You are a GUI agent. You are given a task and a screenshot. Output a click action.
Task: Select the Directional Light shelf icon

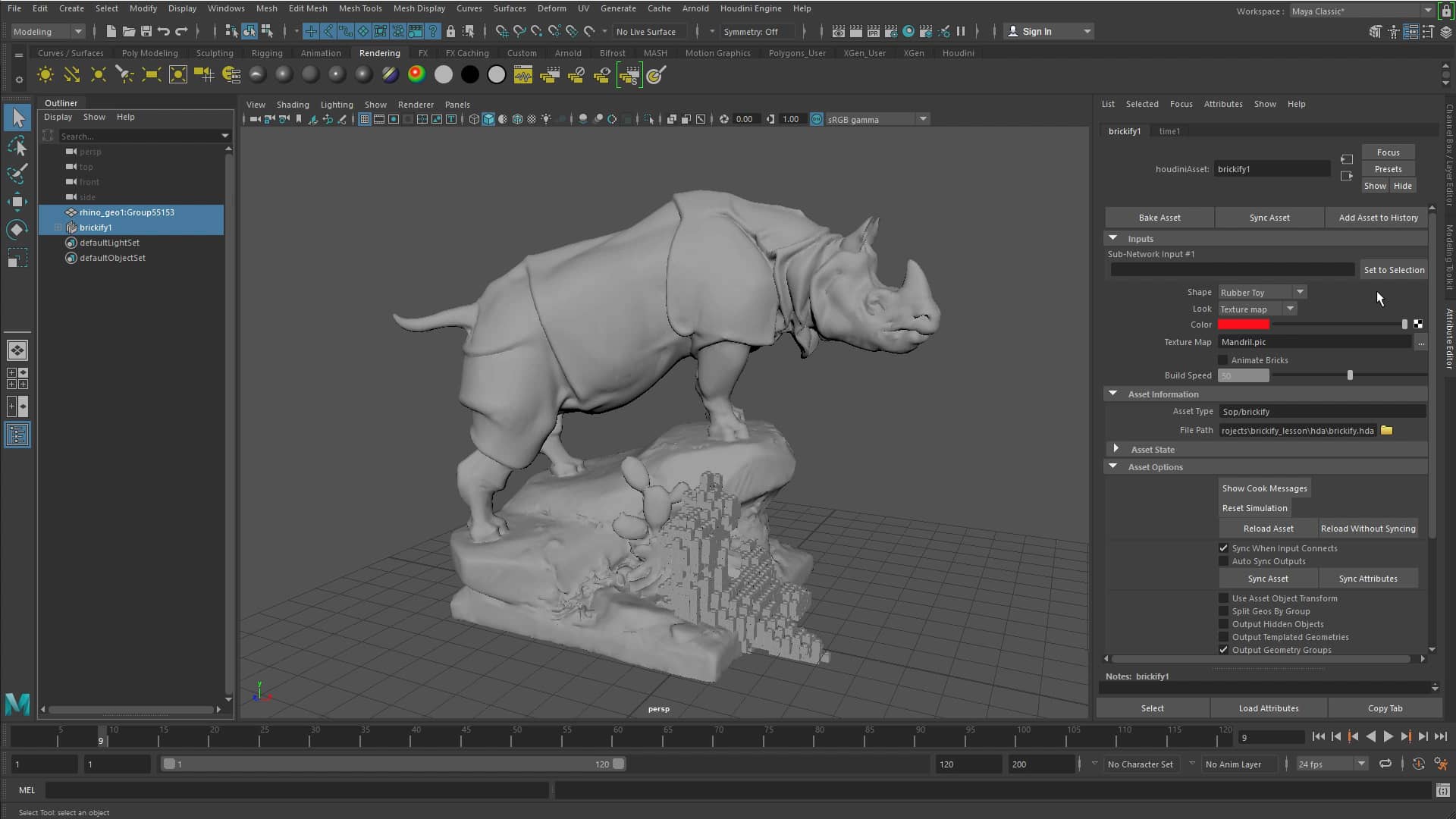coord(71,74)
